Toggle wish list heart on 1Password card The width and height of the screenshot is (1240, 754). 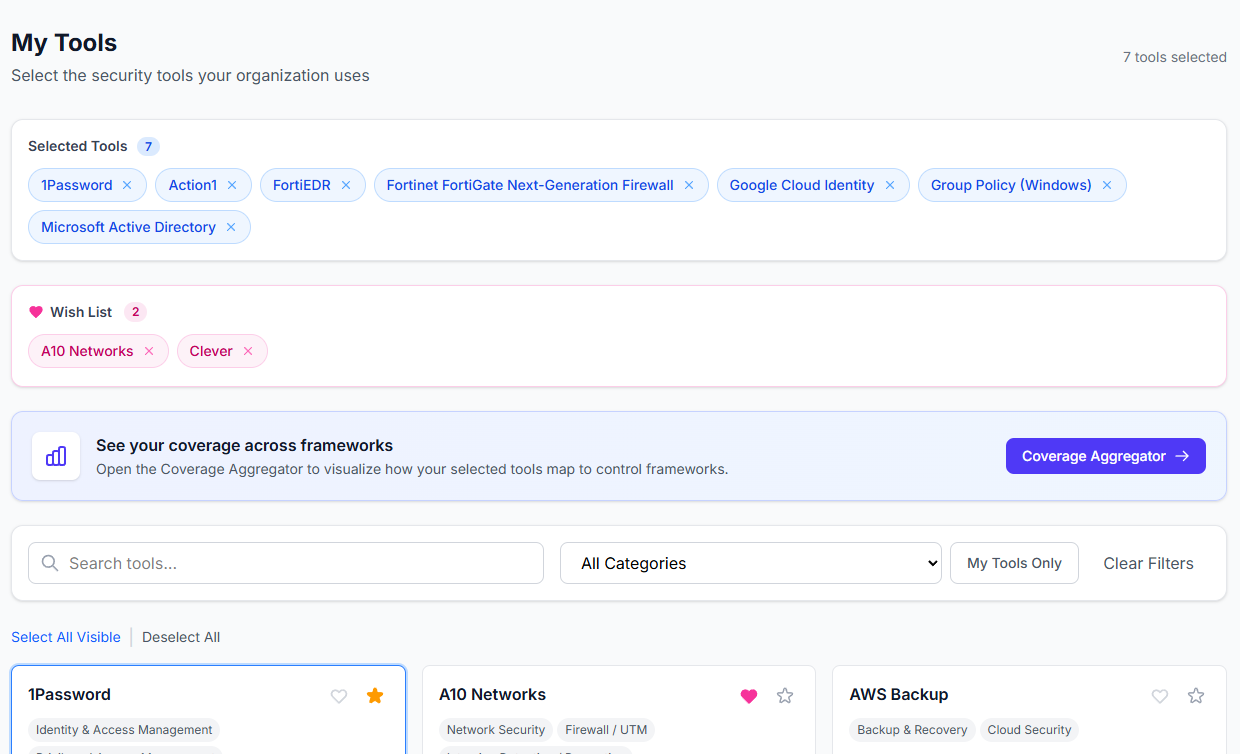click(x=339, y=696)
